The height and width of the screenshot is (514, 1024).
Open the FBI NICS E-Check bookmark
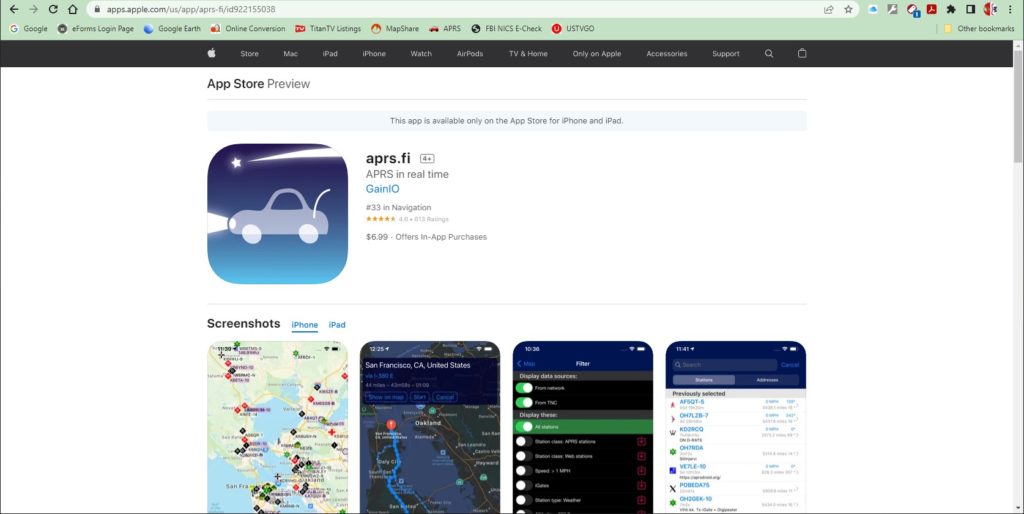506,29
